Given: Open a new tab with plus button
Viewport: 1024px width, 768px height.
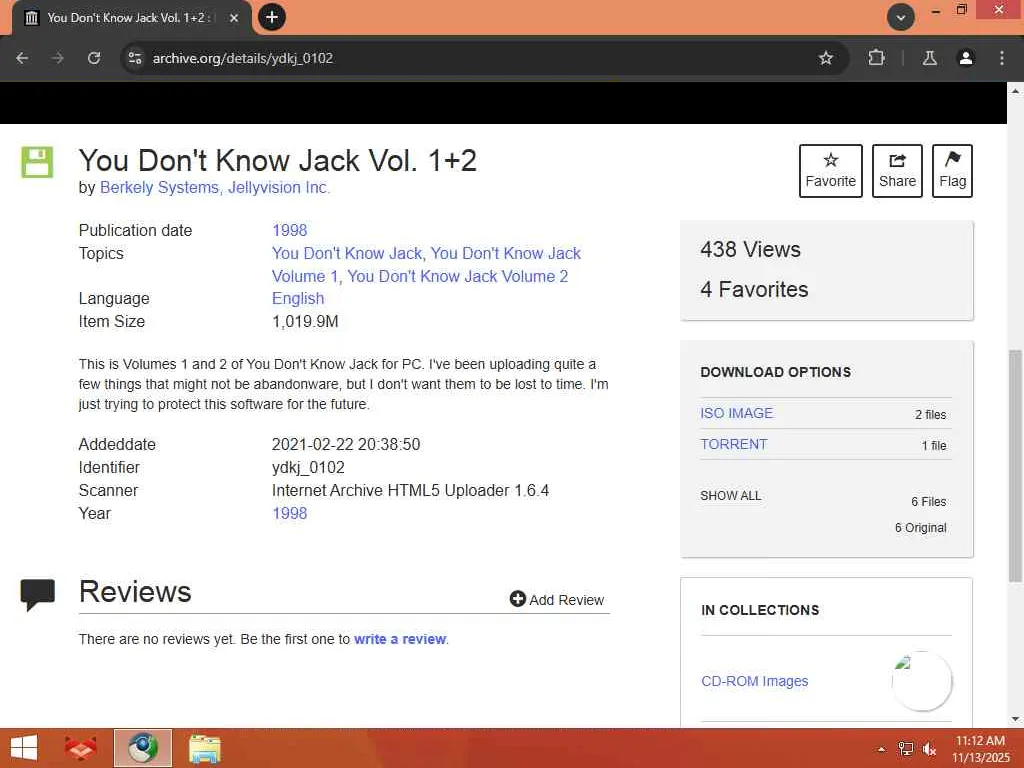Looking at the screenshot, I should point(272,17).
